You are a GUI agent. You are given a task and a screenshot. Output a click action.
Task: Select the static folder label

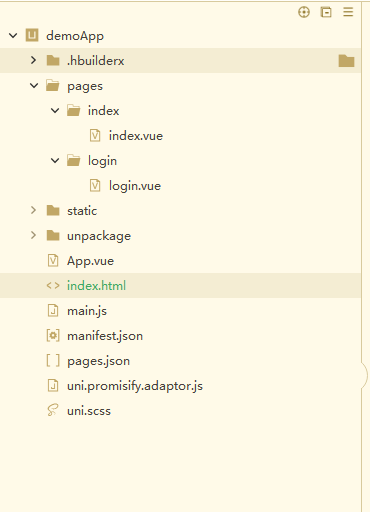[82, 211]
